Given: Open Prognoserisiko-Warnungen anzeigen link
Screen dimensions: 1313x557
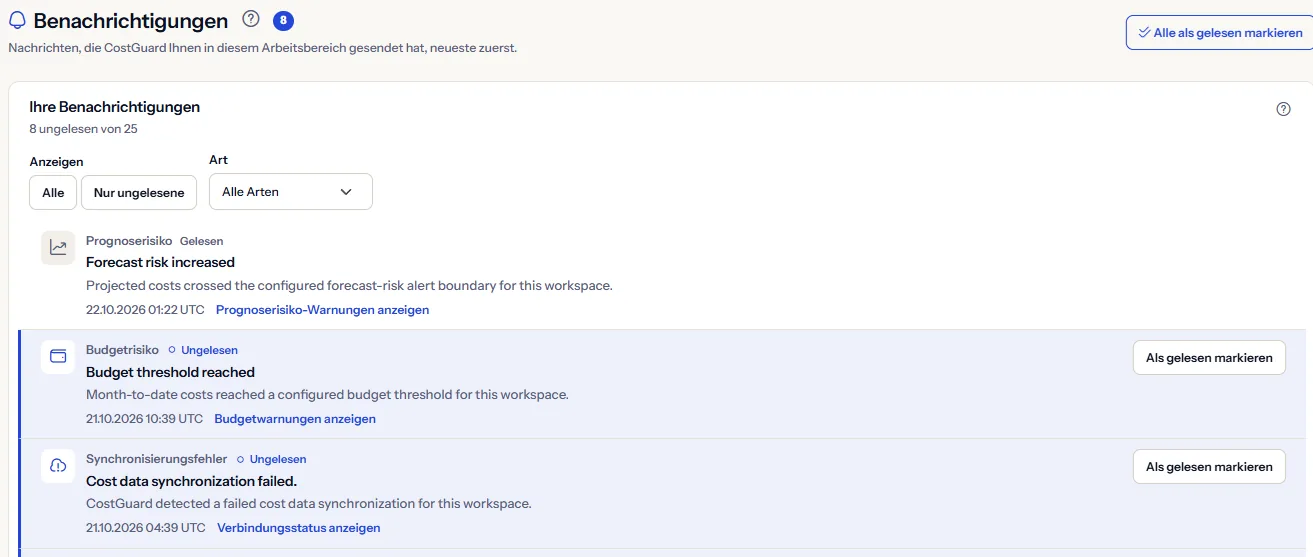Looking at the screenshot, I should pos(322,310).
